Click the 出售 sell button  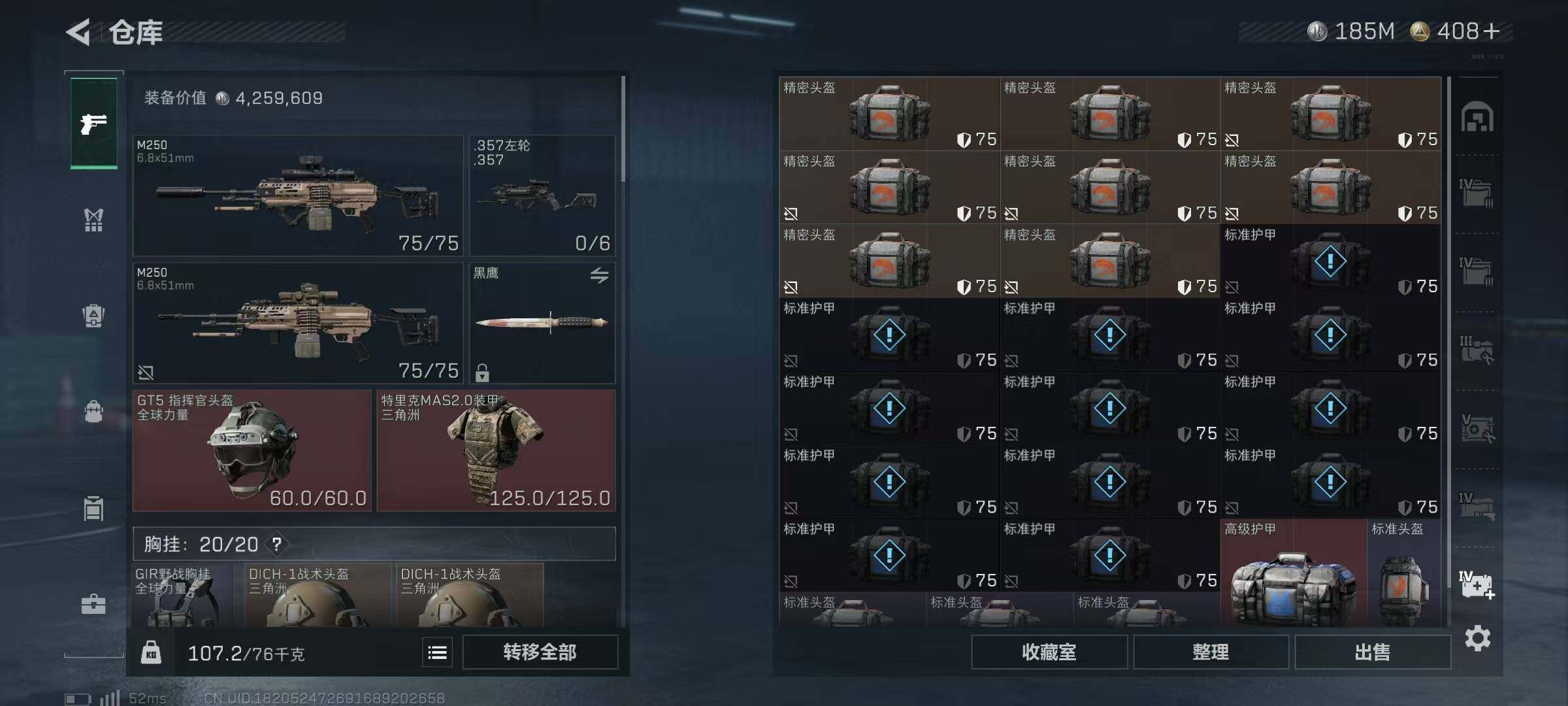pos(1372,652)
